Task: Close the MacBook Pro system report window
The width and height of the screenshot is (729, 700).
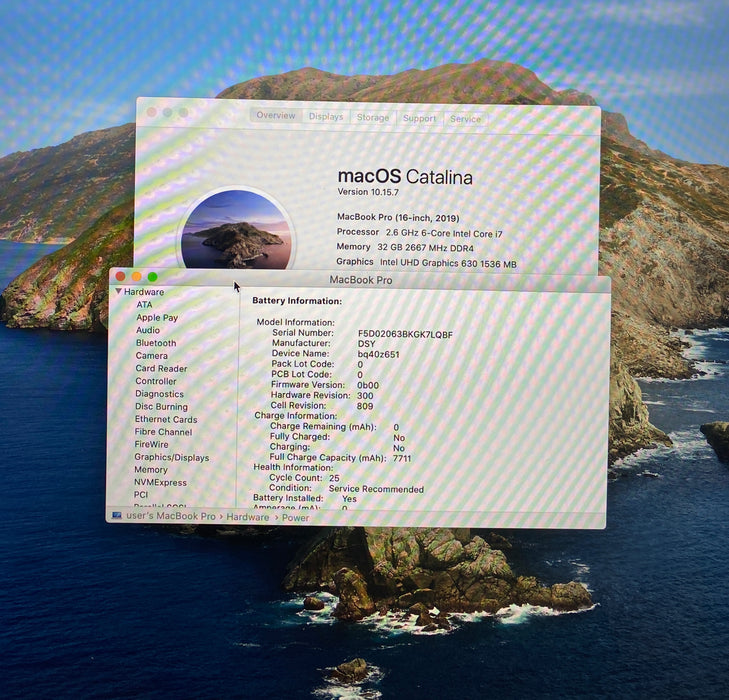Action: coord(120,276)
